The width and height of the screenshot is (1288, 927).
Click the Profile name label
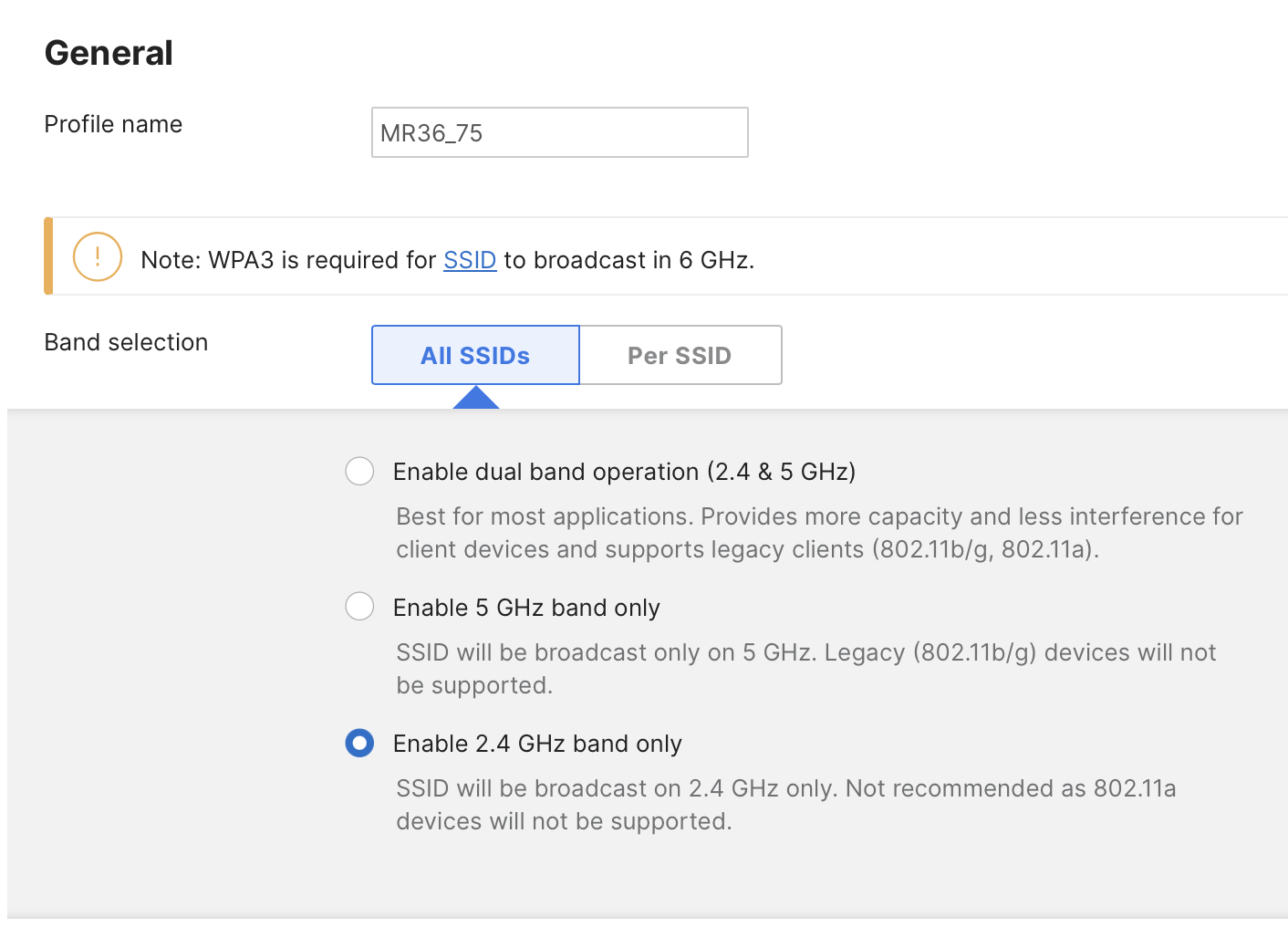[x=112, y=124]
